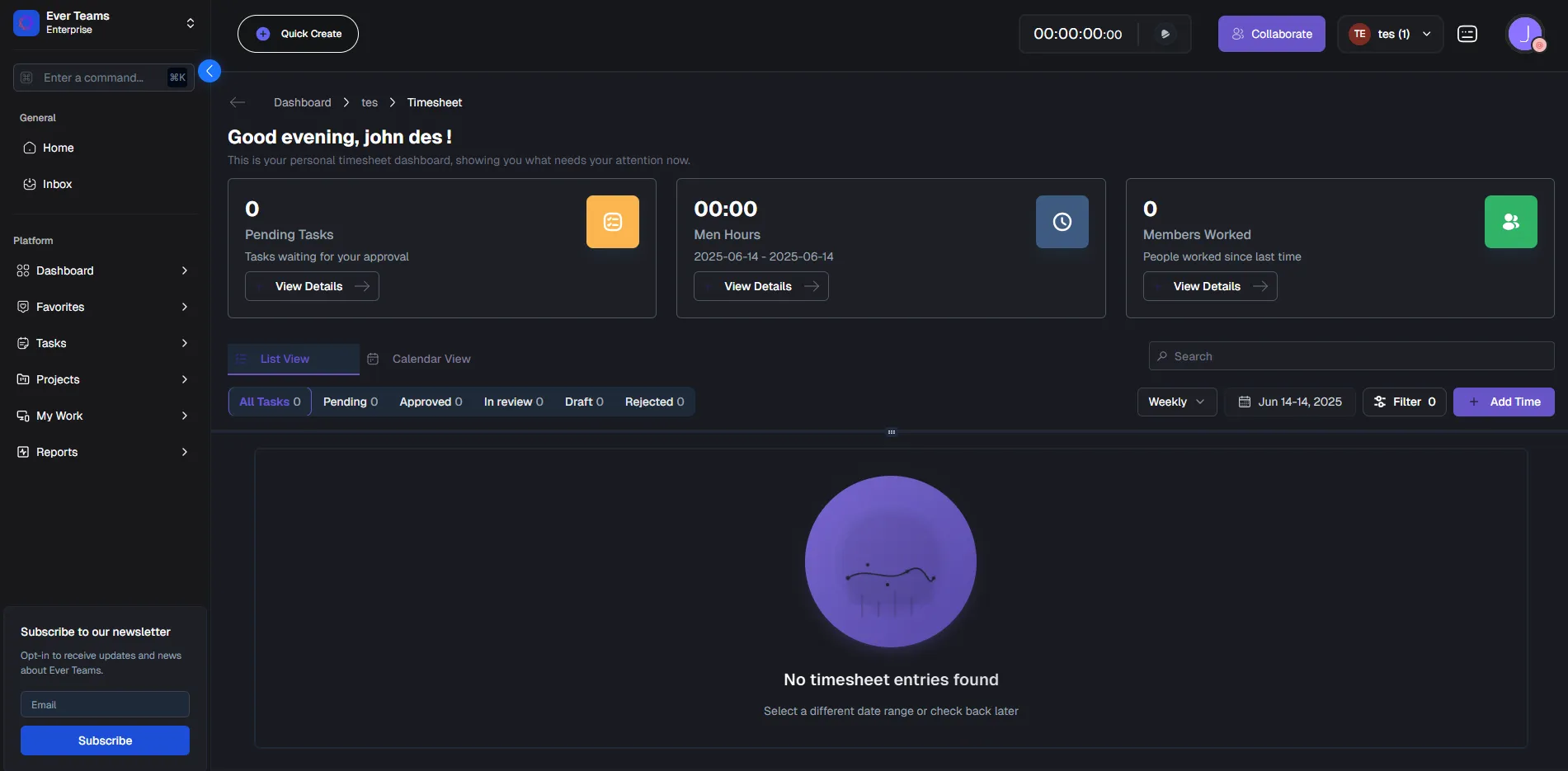The height and width of the screenshot is (771, 1568).
Task: Open the tes (1) team dropdown
Action: (1390, 34)
